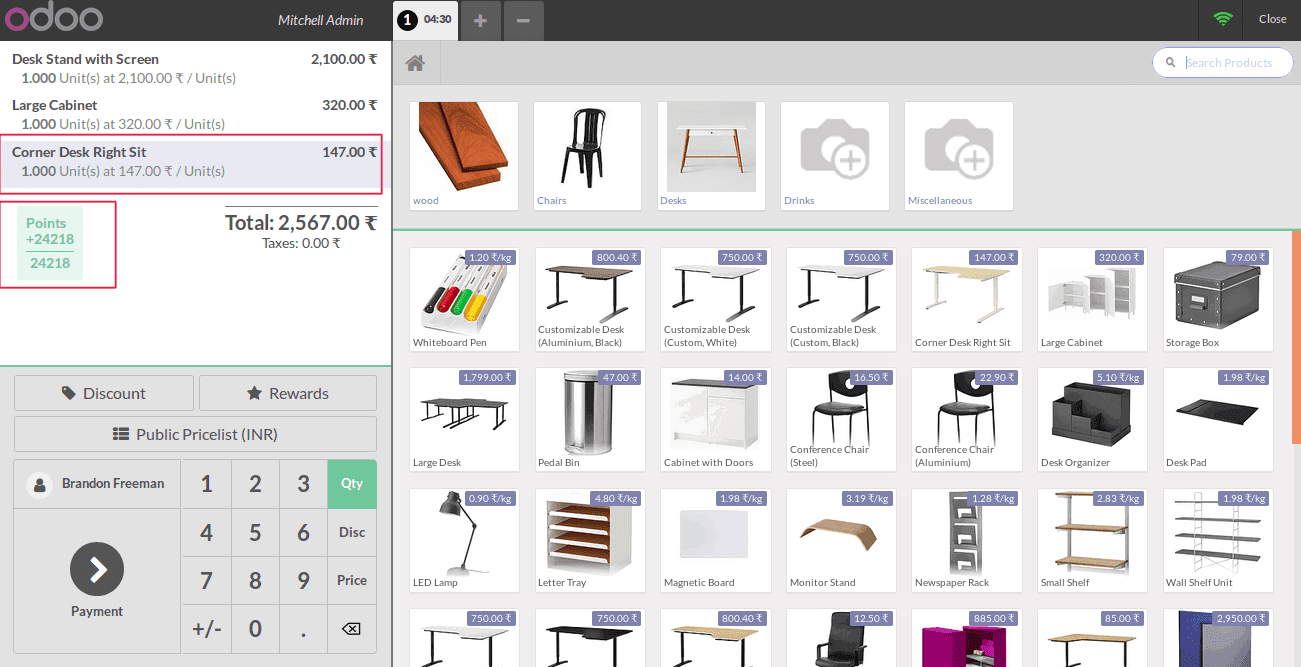Add Desk Pad product
1301x667 pixels.
1218,419
